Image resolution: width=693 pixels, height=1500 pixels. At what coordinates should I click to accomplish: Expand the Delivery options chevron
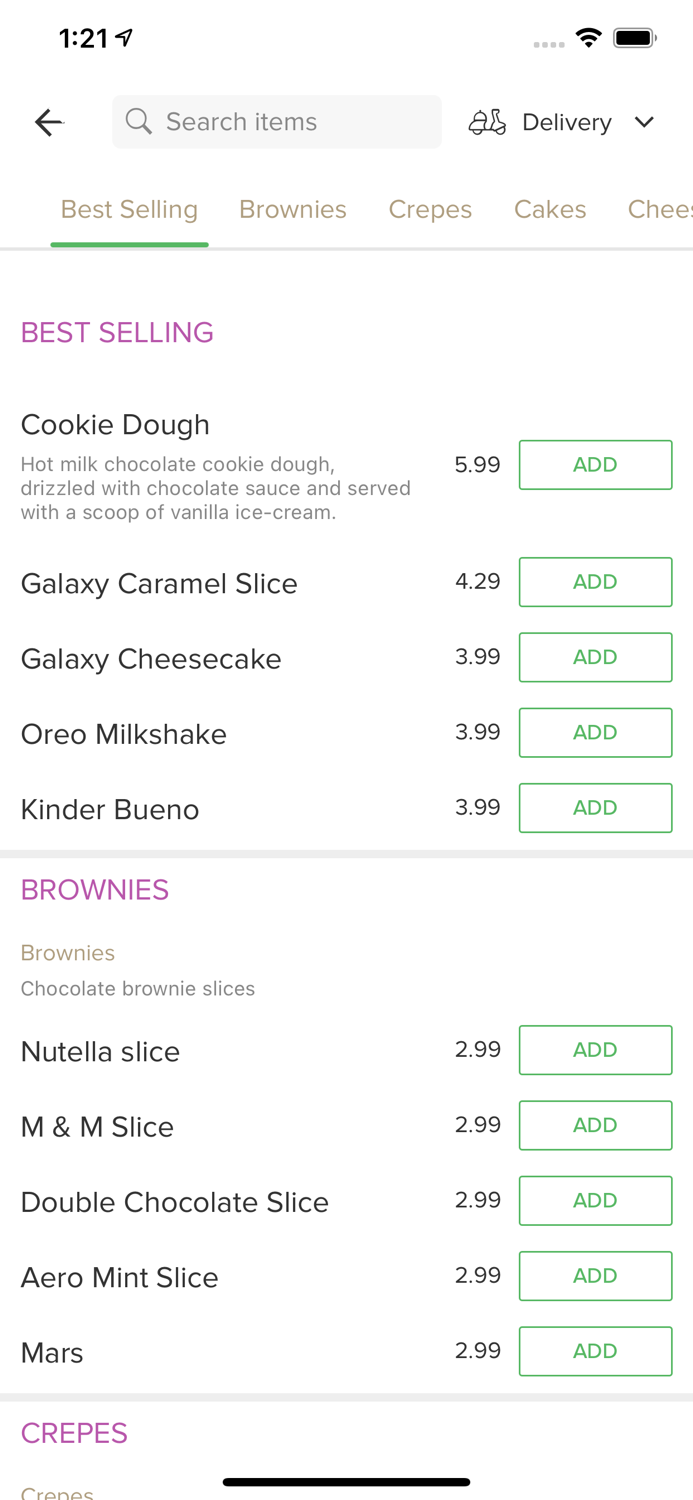coord(645,122)
